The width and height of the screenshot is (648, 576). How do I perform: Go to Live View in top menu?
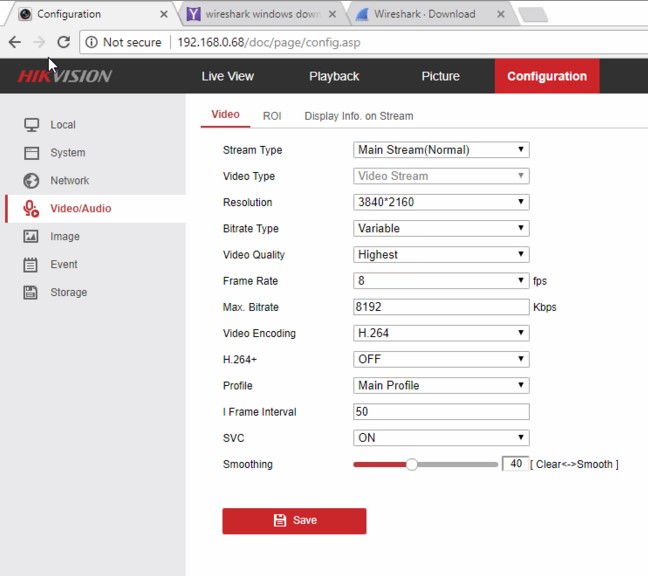click(227, 76)
